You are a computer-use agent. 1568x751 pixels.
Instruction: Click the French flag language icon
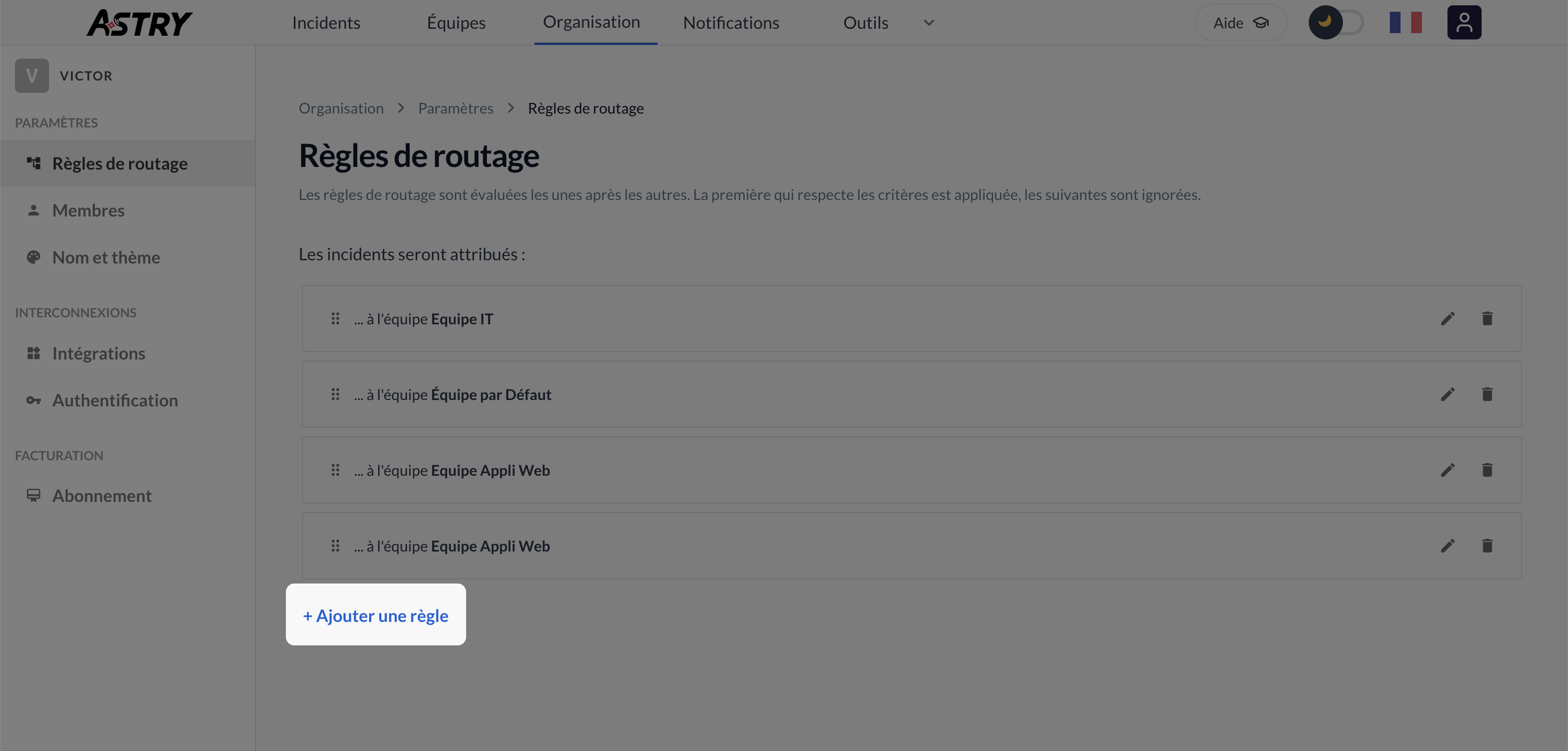[x=1405, y=22]
